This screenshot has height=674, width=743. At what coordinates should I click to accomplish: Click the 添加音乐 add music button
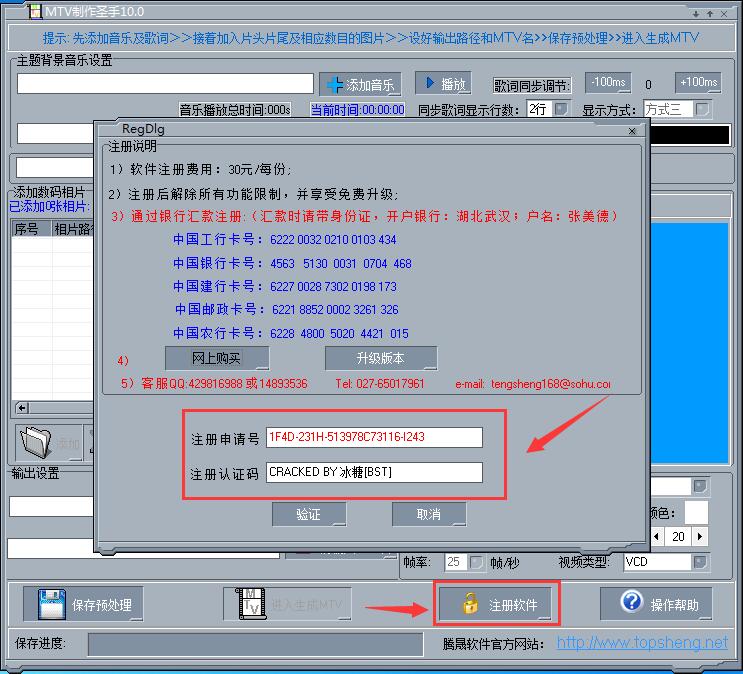(x=360, y=84)
